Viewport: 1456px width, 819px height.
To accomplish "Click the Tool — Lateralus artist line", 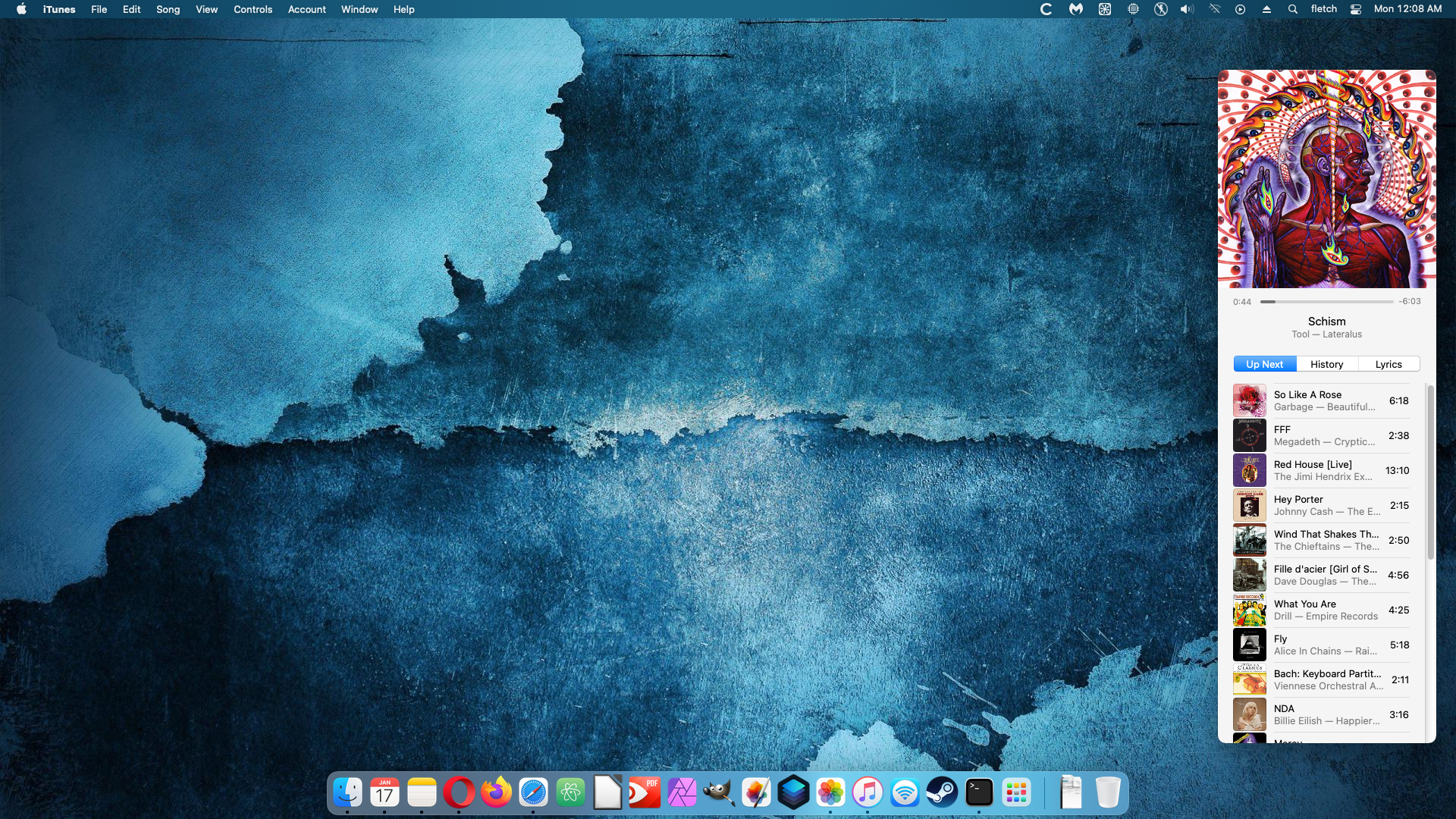I will 1327,334.
